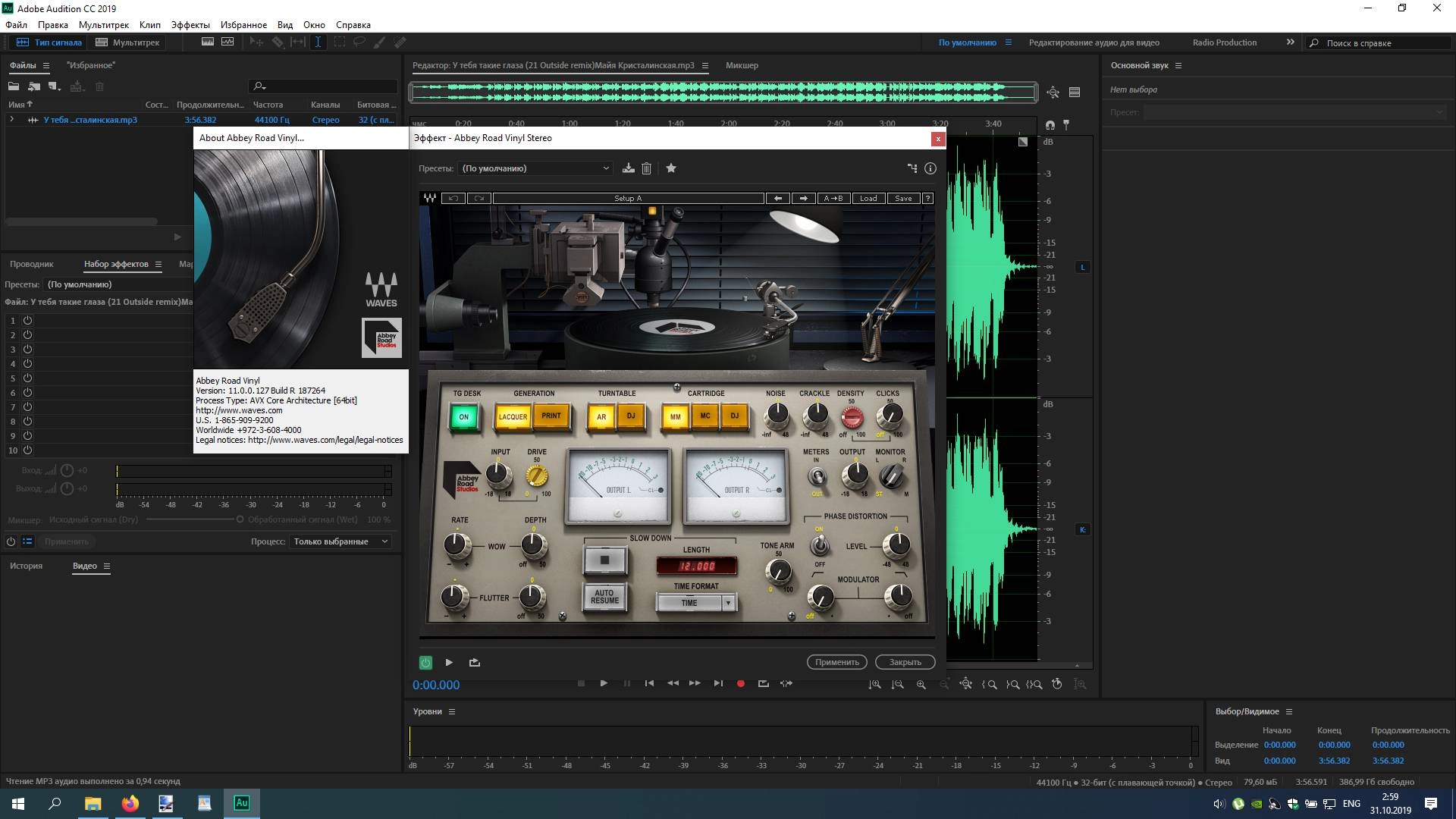Viewport: 1456px width, 819px height.
Task: Open effects rack Presets dropdown
Action: (x=118, y=284)
